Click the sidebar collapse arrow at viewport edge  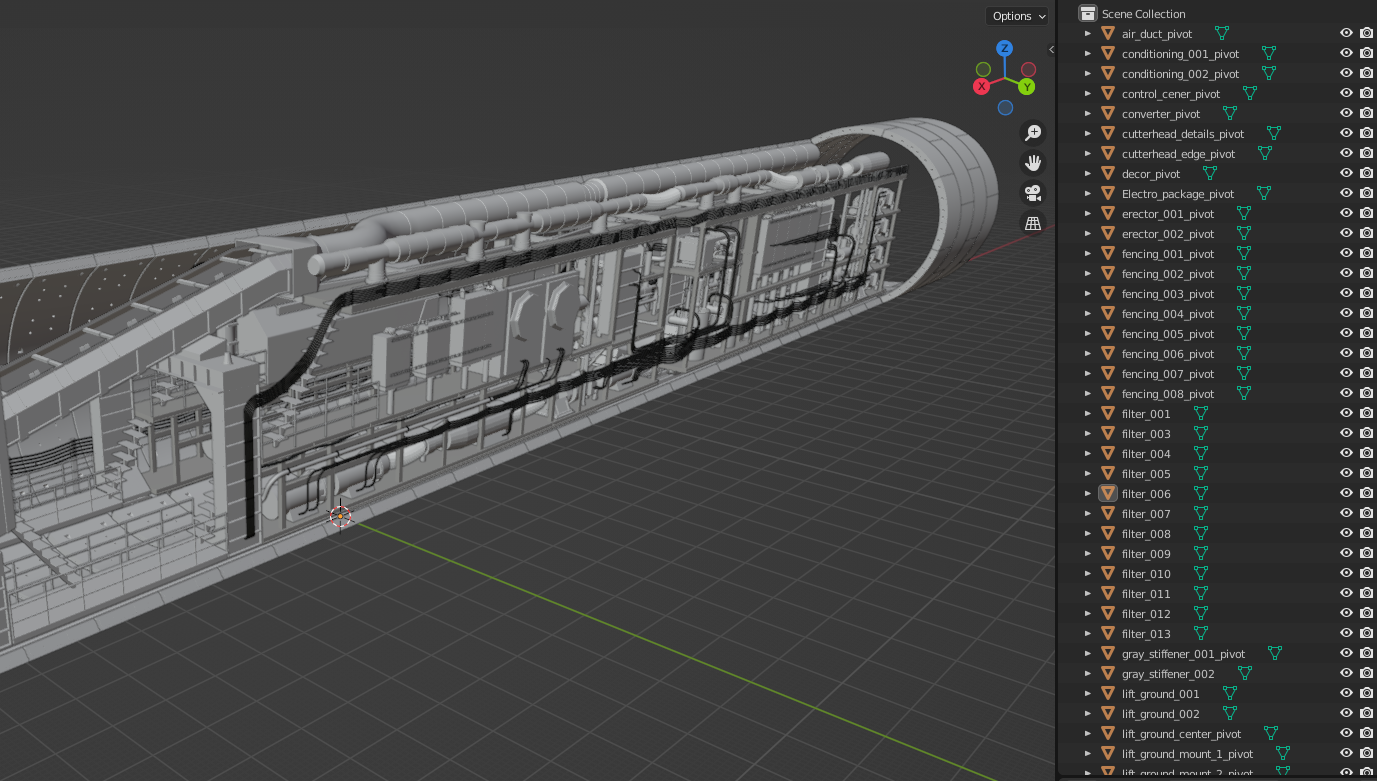point(1051,47)
